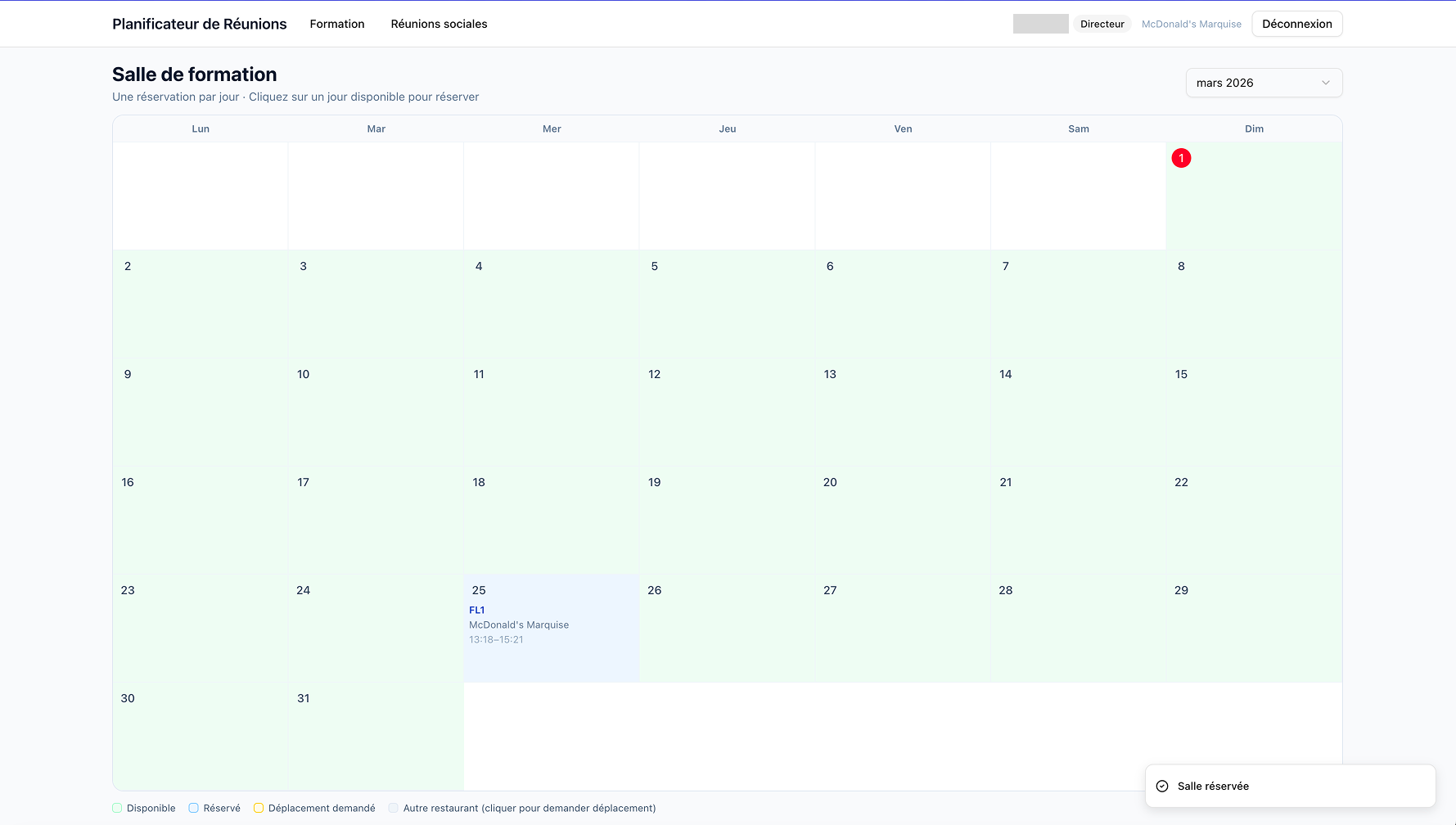Click the Déplacement demandé yellow legend swatch
This screenshot has height=825, width=1456.
(259, 808)
